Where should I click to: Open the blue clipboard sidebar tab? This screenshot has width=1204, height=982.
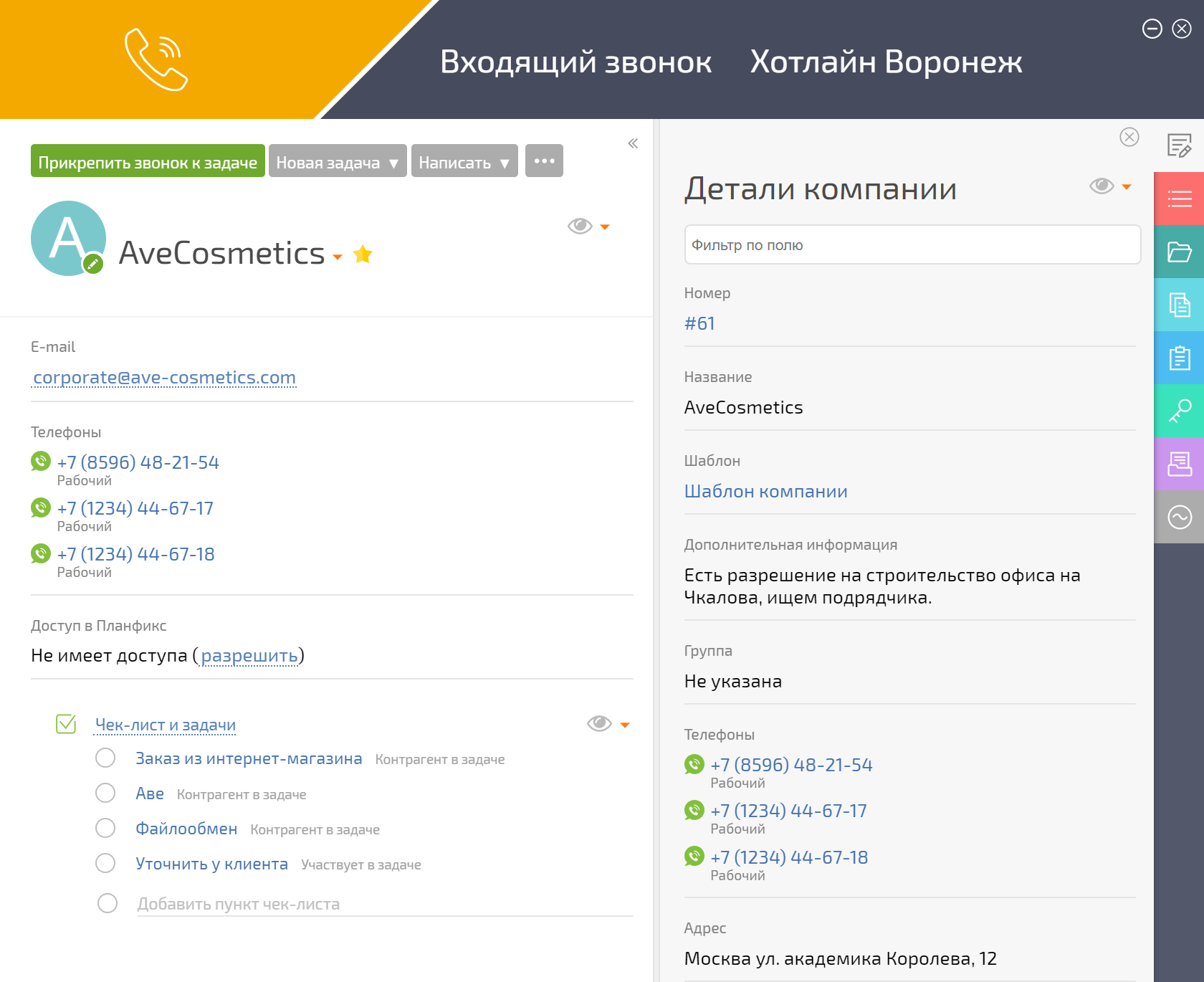click(x=1179, y=358)
